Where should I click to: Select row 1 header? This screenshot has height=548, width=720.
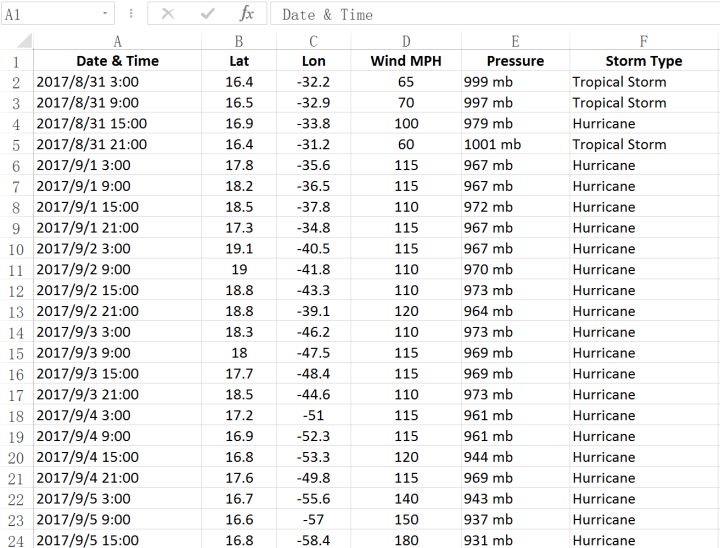pyautogui.click(x=17, y=61)
